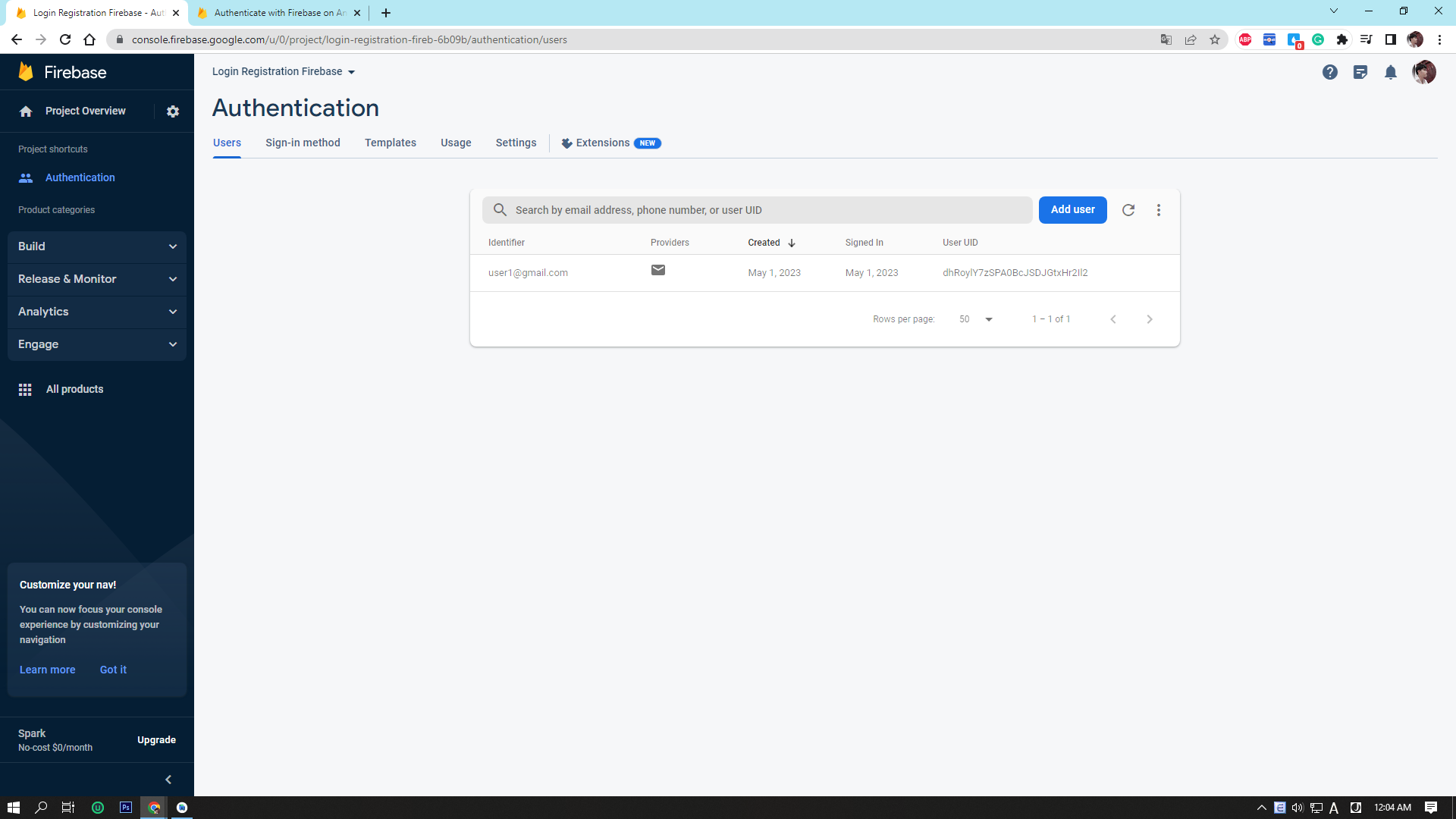Open the email provider icon for user1@gmail.com
The width and height of the screenshot is (1456, 819).
[x=657, y=270]
